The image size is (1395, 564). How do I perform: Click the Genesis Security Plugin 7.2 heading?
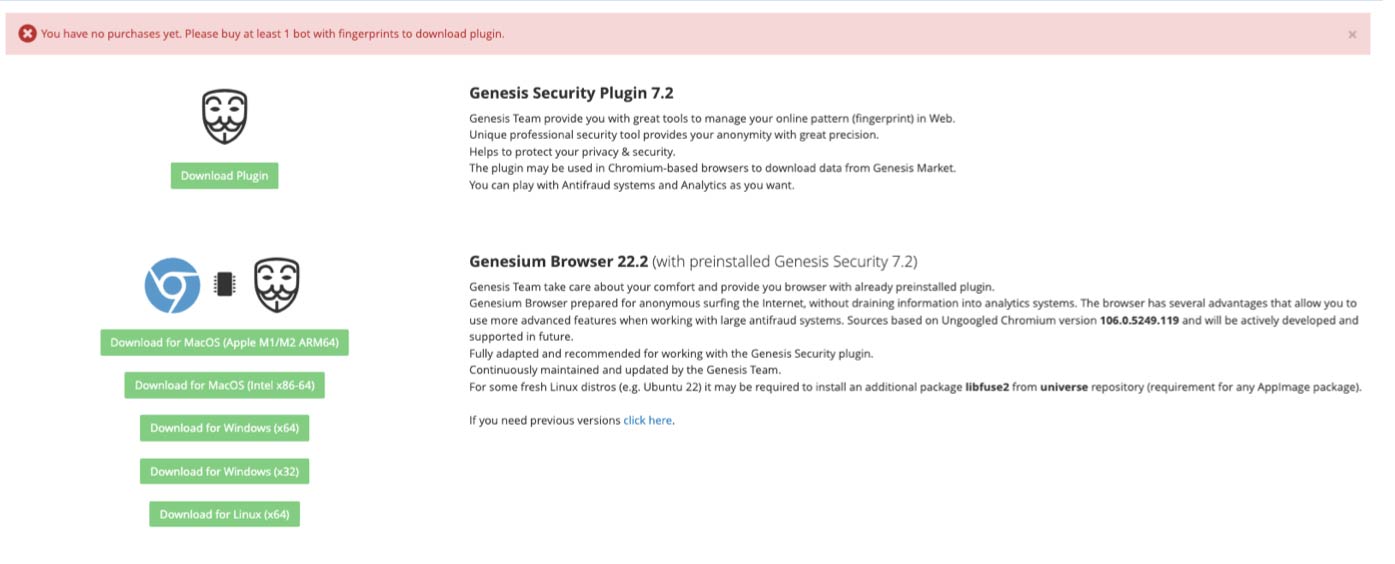(x=571, y=93)
